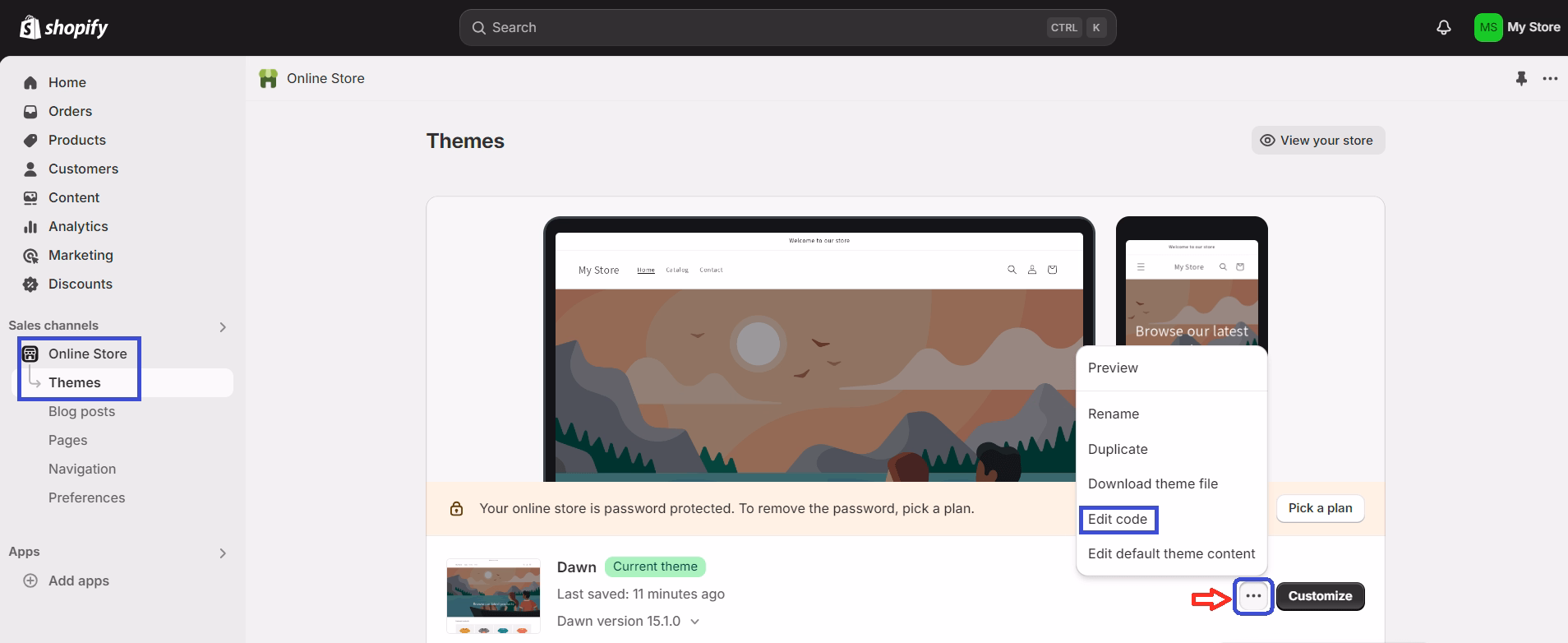Select Preview from theme menu
This screenshot has height=643, width=1568.
click(1172, 368)
